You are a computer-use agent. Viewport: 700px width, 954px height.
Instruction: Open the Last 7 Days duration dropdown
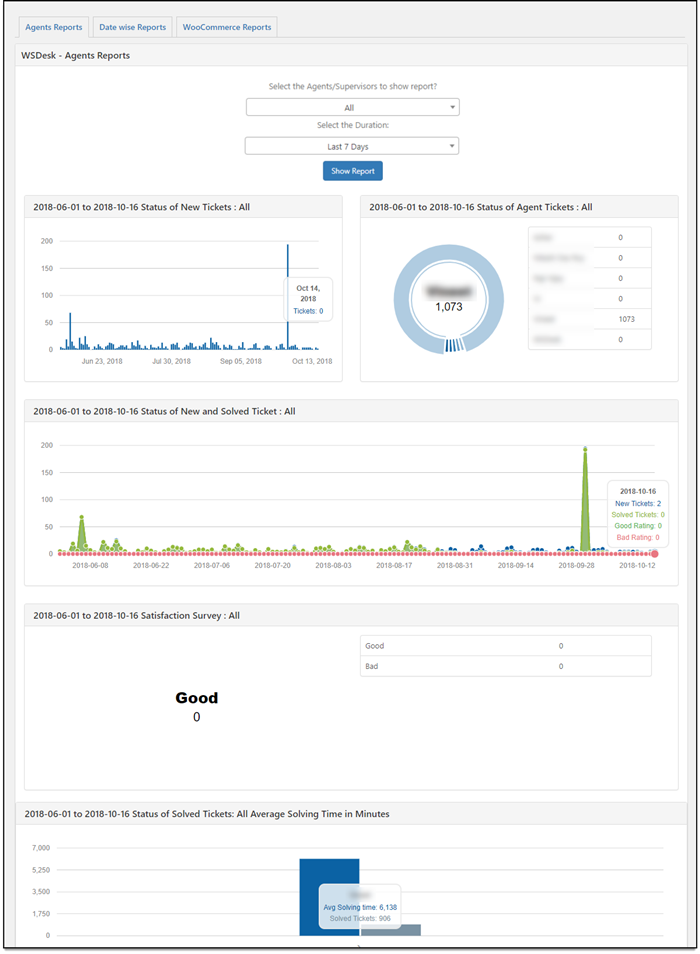click(352, 146)
